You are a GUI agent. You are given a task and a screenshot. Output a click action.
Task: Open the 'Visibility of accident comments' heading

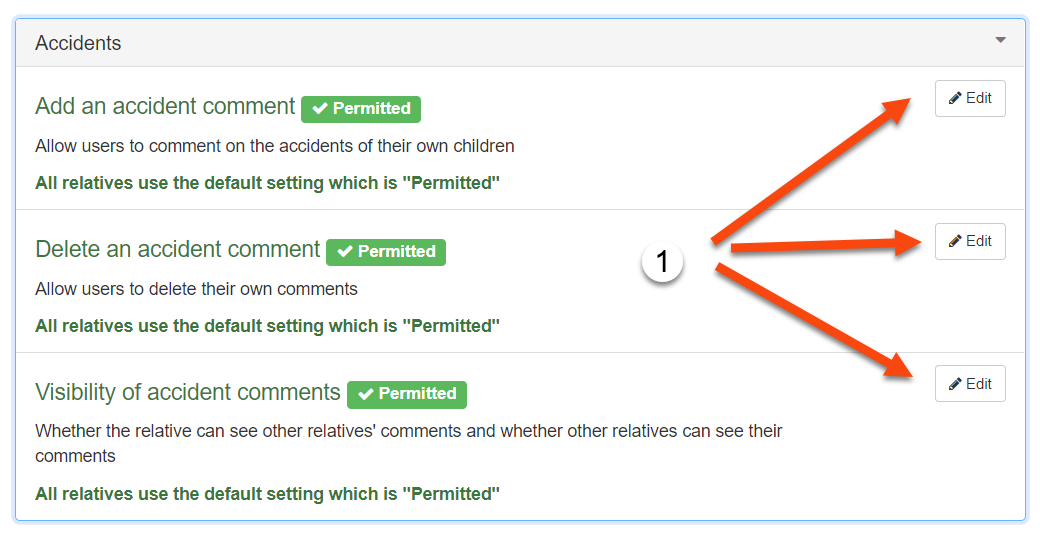[x=188, y=392]
